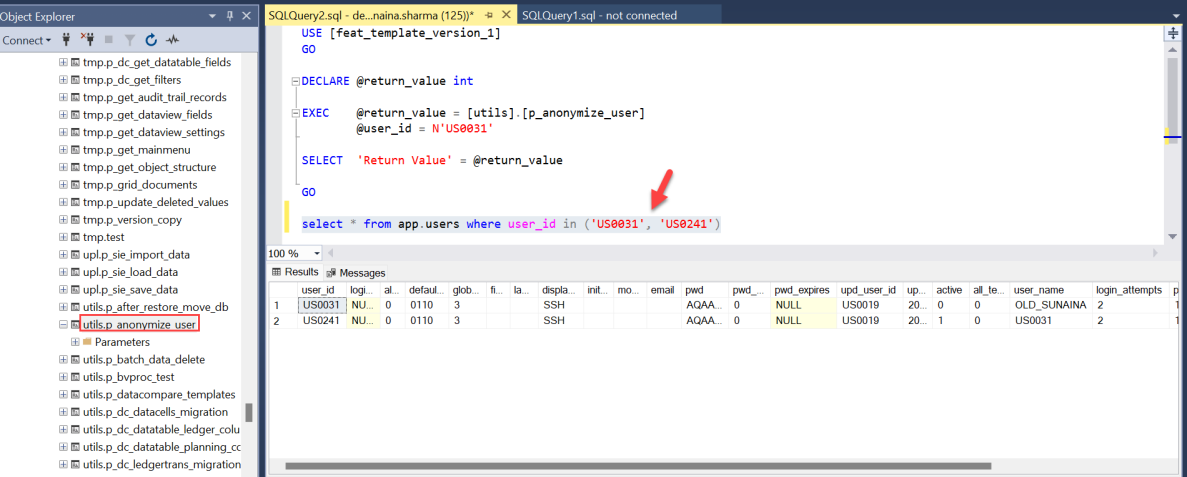Expand utils.p_batch_data_delete node

click(64, 360)
